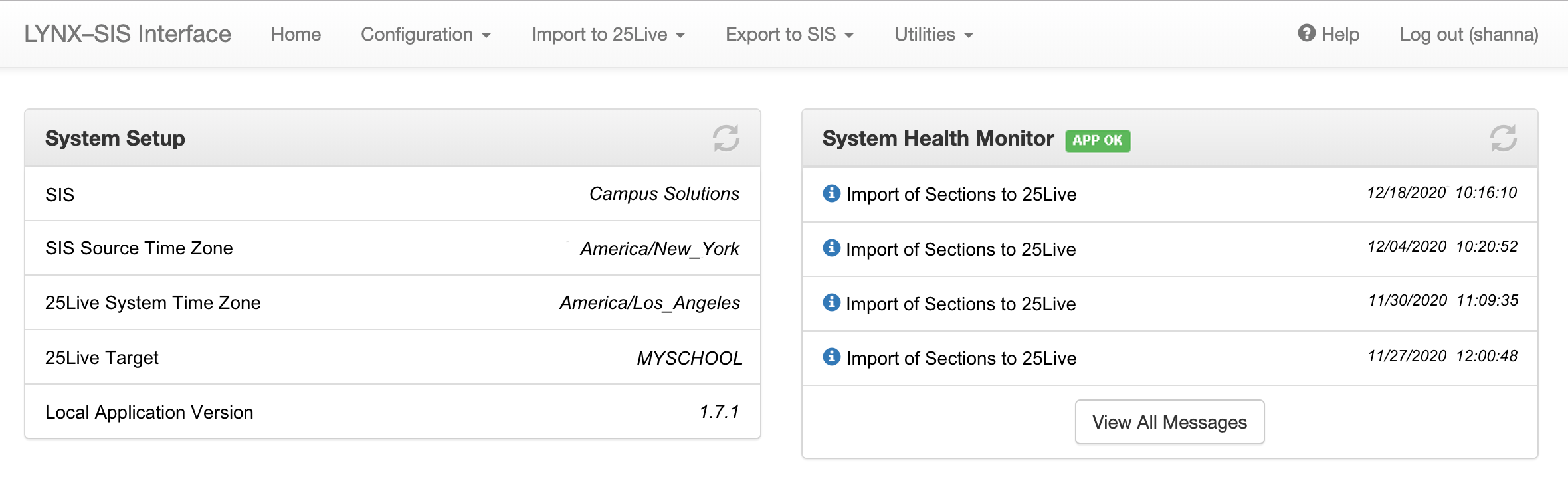Viewport: 1568px width, 491px height.
Task: Select the 12/18/2020 10:16:10 timestamp
Action: 1442,193
